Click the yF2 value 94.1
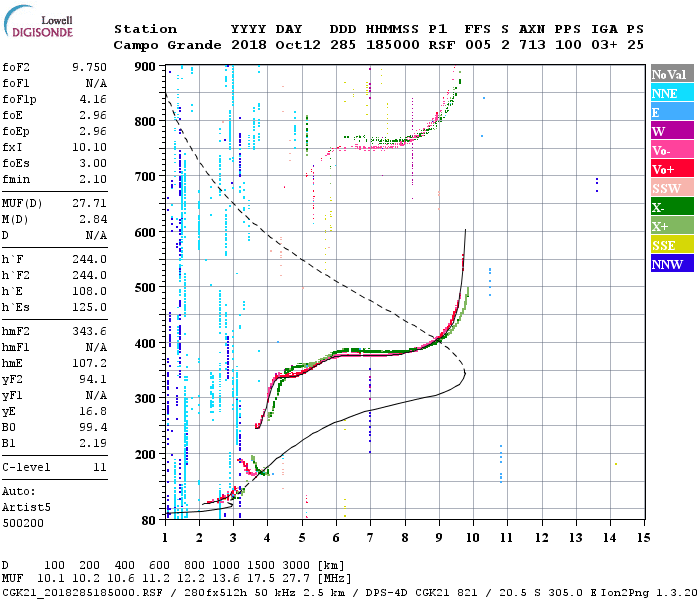This screenshot has height=600, width=700. pyautogui.click(x=93, y=379)
